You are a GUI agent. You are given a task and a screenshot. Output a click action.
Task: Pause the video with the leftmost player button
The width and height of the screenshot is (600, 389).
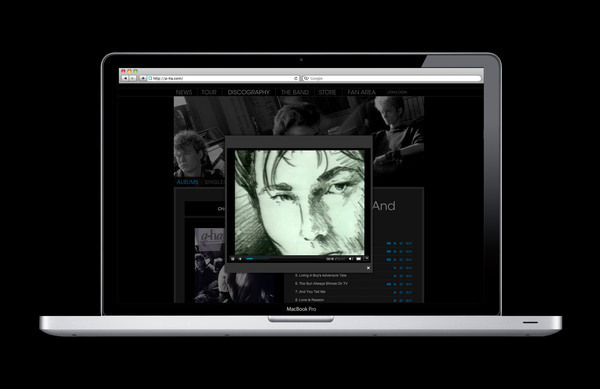[x=232, y=259]
